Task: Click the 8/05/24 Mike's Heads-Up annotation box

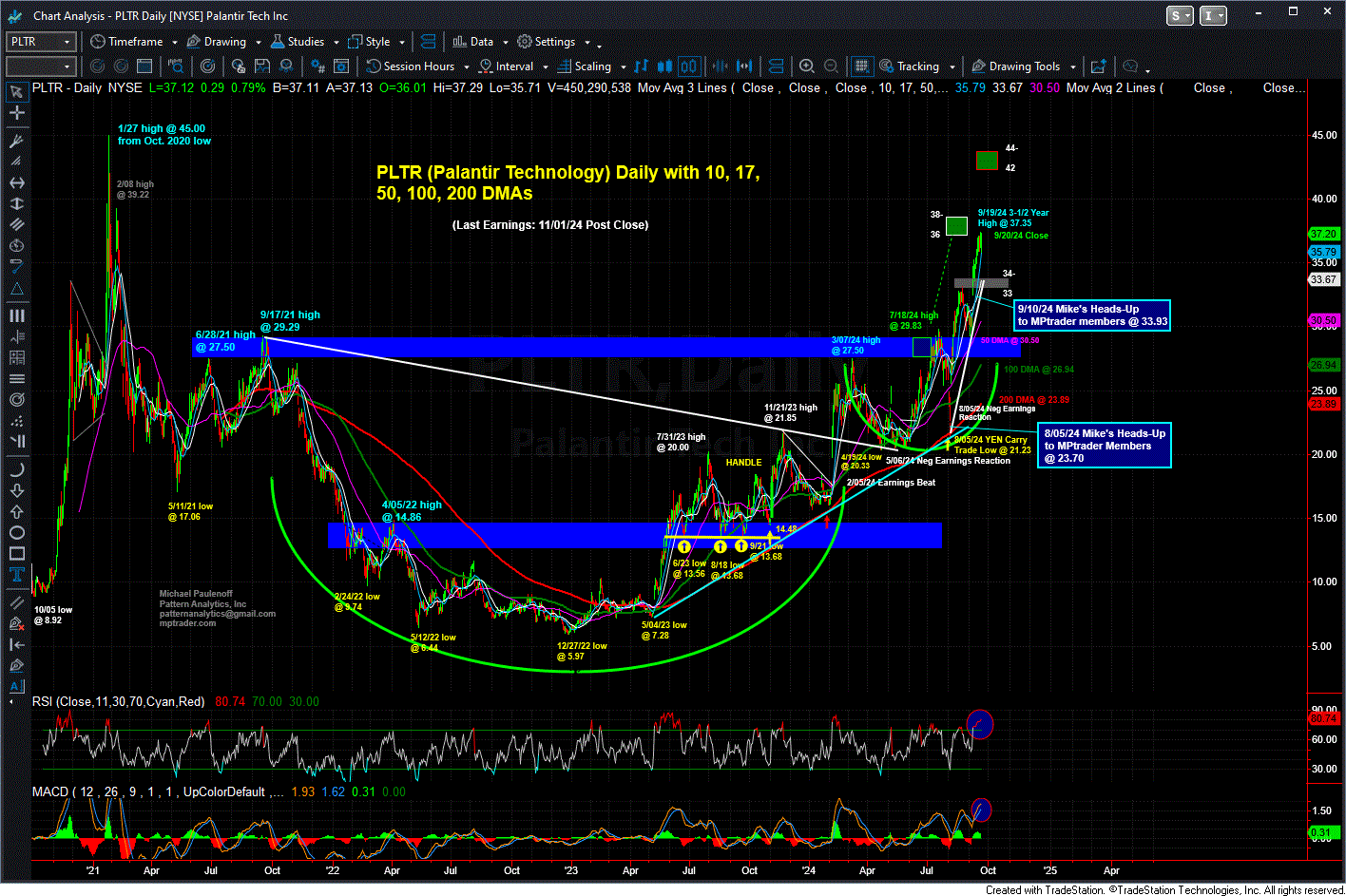Action: click(x=1104, y=446)
